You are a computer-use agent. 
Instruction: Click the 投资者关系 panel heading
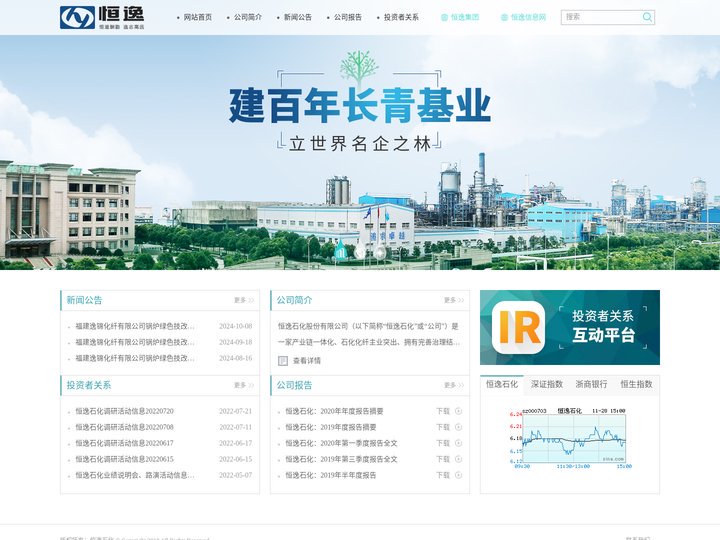pyautogui.click(x=89, y=385)
